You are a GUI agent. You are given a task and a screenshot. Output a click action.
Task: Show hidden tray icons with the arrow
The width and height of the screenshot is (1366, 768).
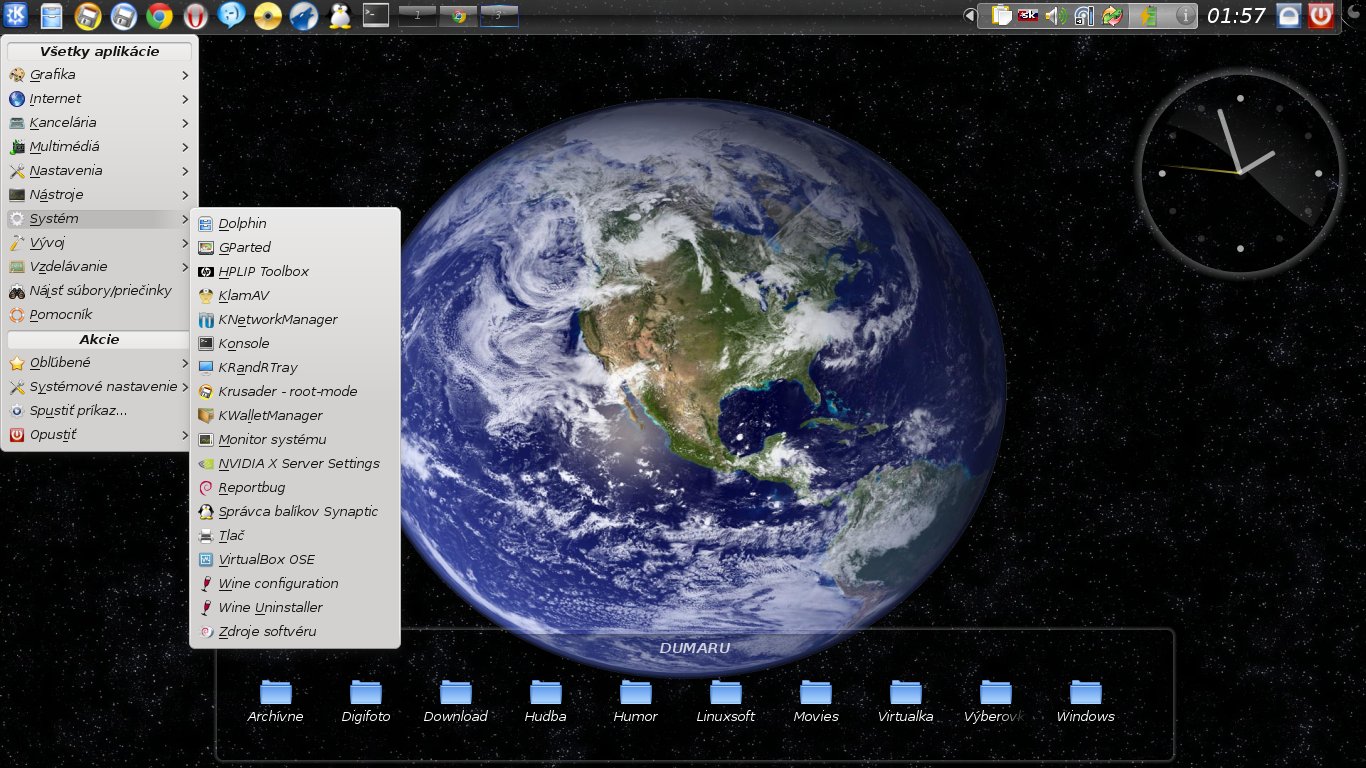[969, 16]
